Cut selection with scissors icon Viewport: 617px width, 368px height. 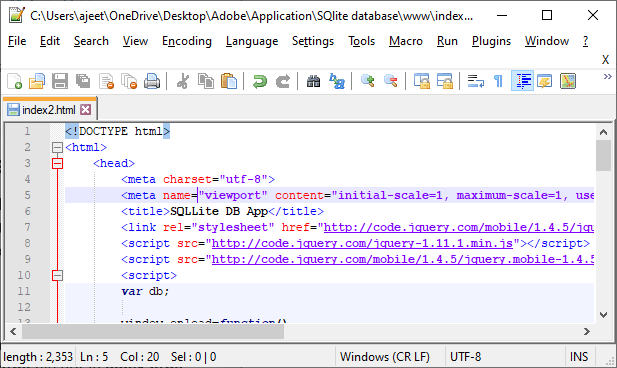point(183,81)
